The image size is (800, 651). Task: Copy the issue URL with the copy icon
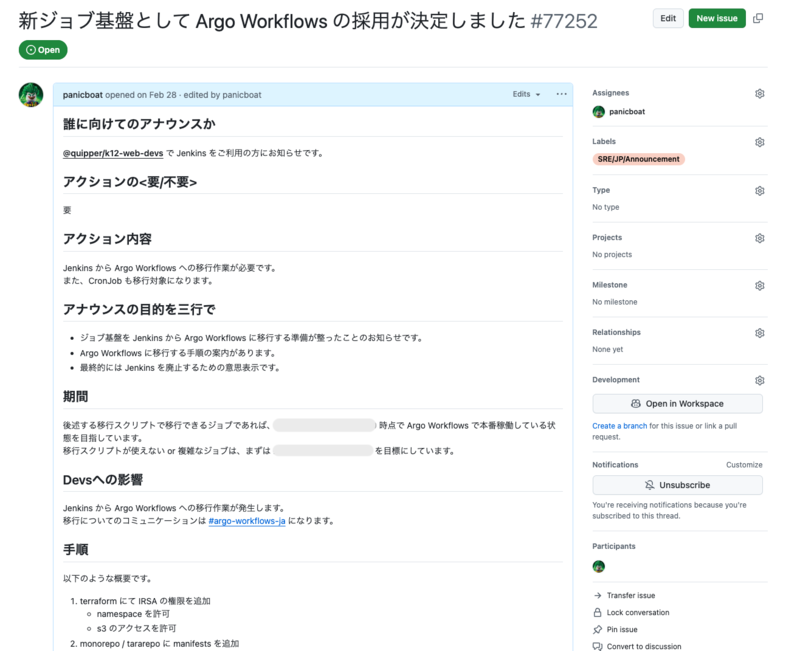click(x=757, y=19)
